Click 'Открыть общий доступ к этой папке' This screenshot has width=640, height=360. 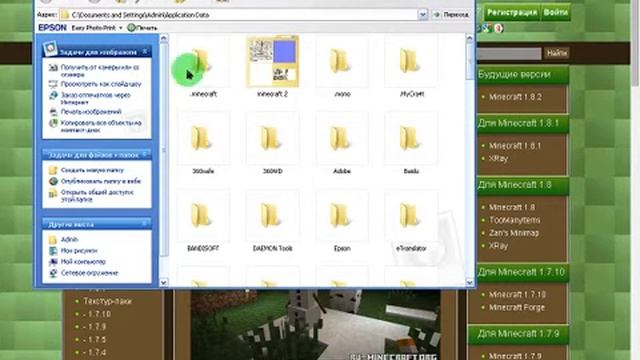pyautogui.click(x=97, y=196)
